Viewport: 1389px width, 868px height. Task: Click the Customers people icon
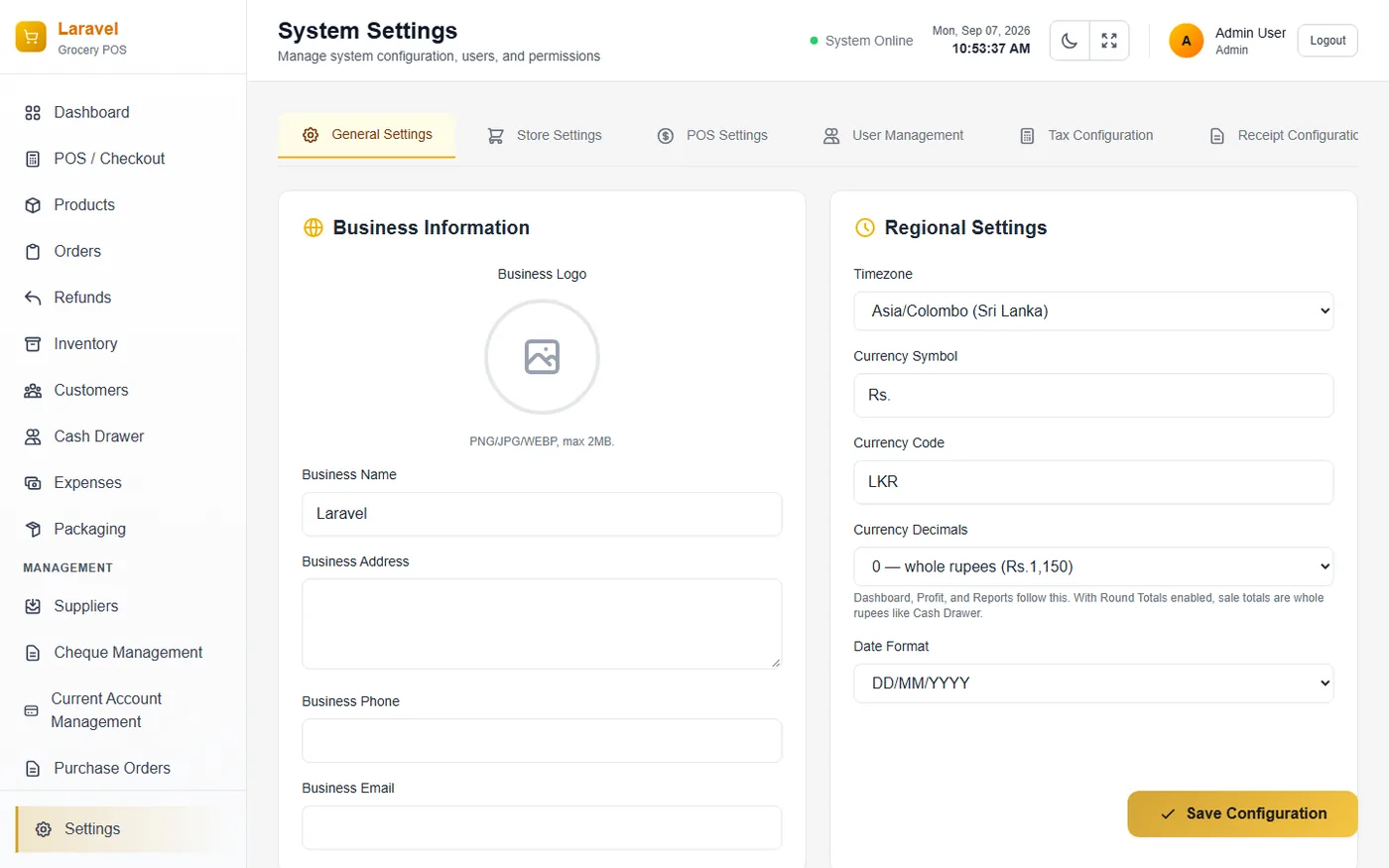coord(33,391)
